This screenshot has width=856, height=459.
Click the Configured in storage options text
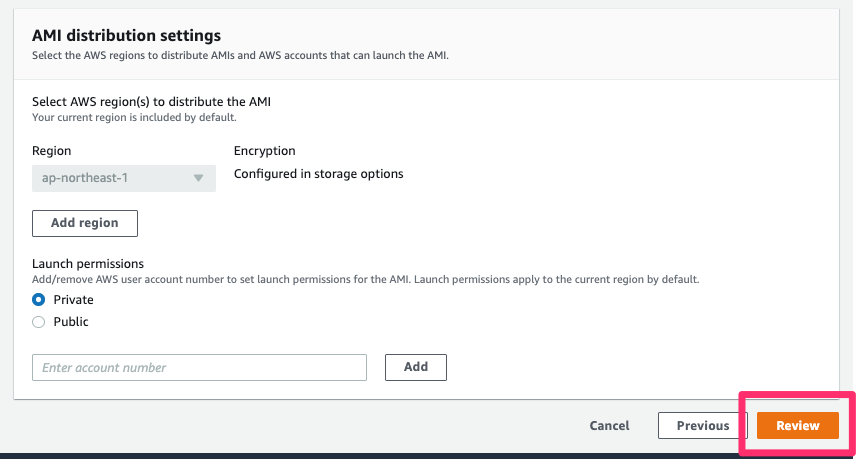click(x=319, y=174)
